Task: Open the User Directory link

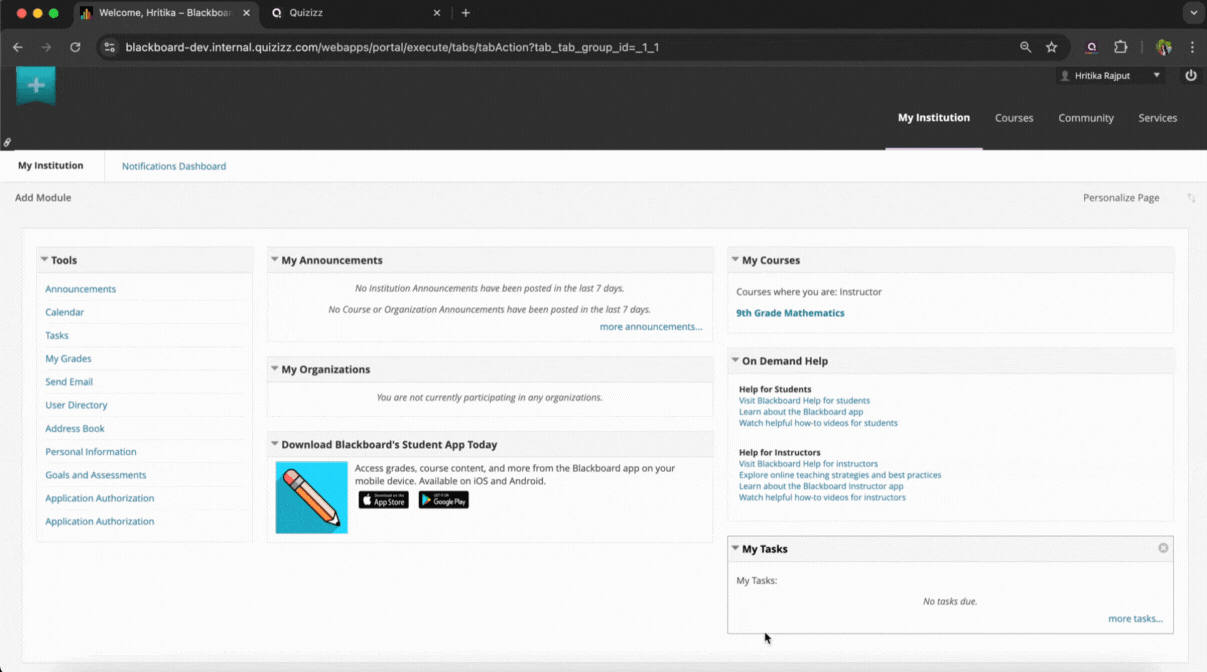Action: (x=76, y=405)
